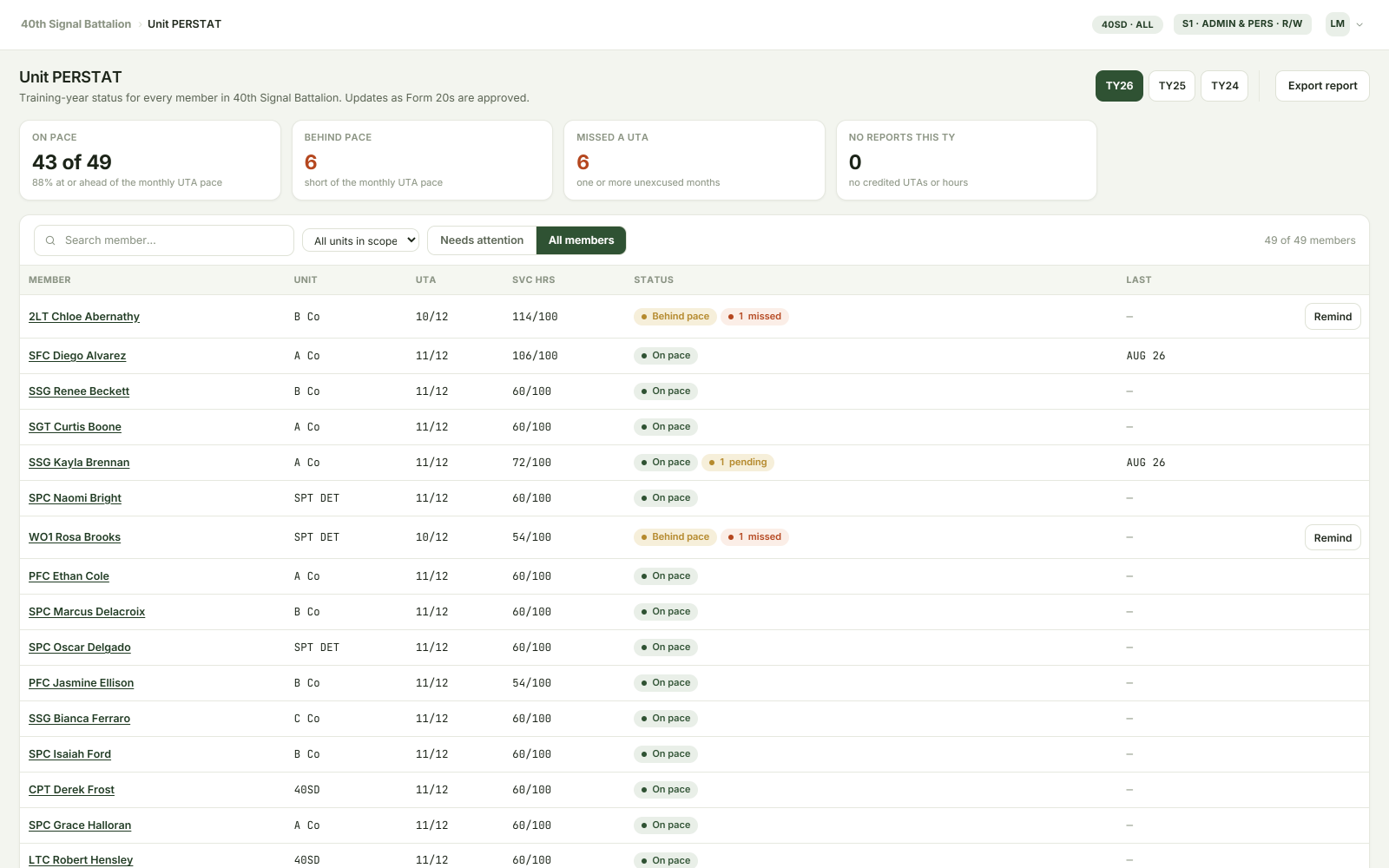Image resolution: width=1389 pixels, height=868 pixels.
Task: Select training year TY26
Action: point(1119,86)
